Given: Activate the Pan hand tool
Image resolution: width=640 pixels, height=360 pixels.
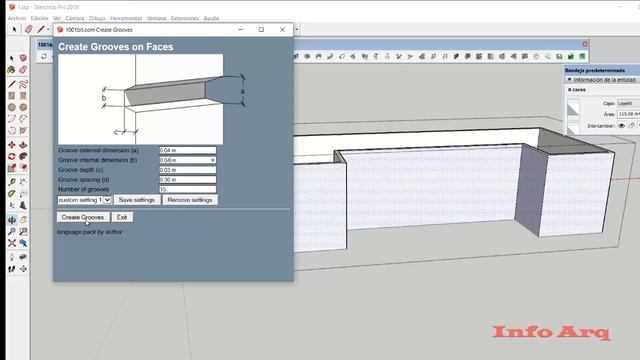Looking at the screenshot, I should (23, 220).
